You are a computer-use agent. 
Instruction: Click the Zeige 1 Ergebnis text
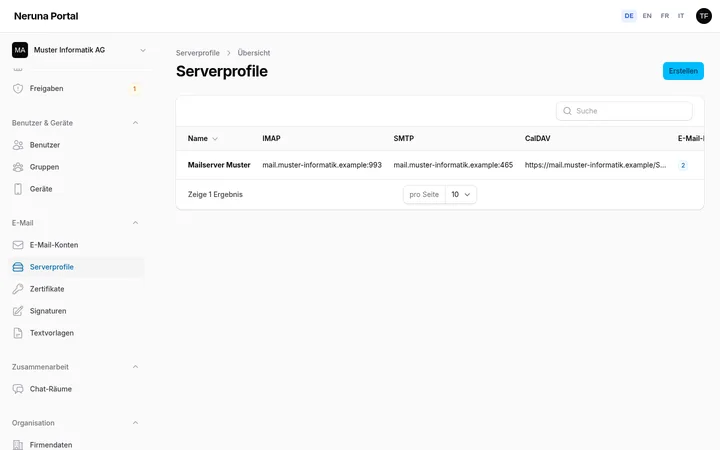215,195
